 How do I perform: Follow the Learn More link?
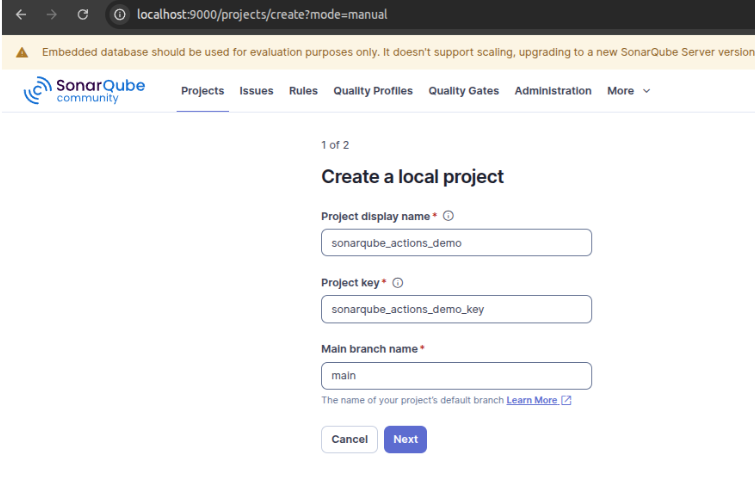(532, 400)
